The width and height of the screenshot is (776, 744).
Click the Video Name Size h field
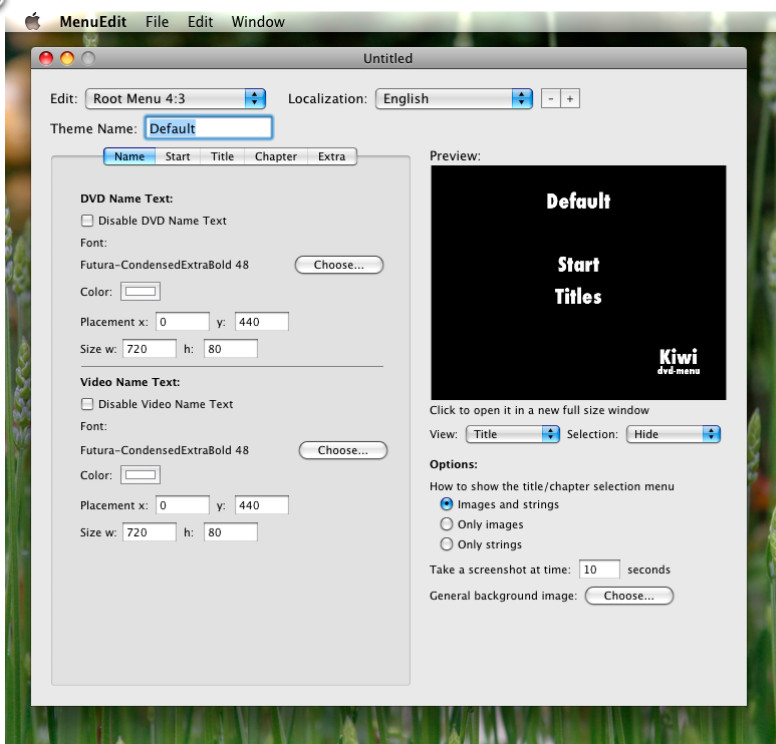[x=231, y=532]
